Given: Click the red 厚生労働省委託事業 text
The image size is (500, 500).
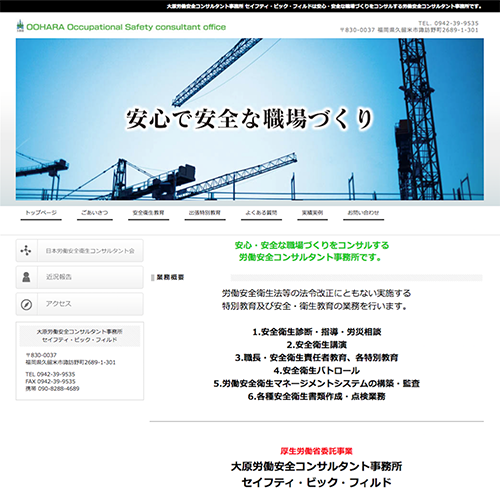Looking at the screenshot, I should click(x=316, y=451).
